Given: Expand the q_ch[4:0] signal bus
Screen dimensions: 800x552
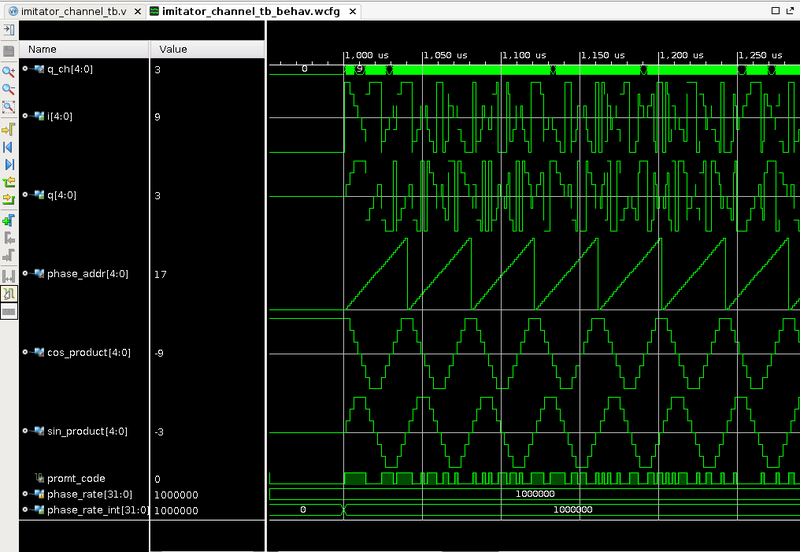Looking at the screenshot, I should click(25, 69).
